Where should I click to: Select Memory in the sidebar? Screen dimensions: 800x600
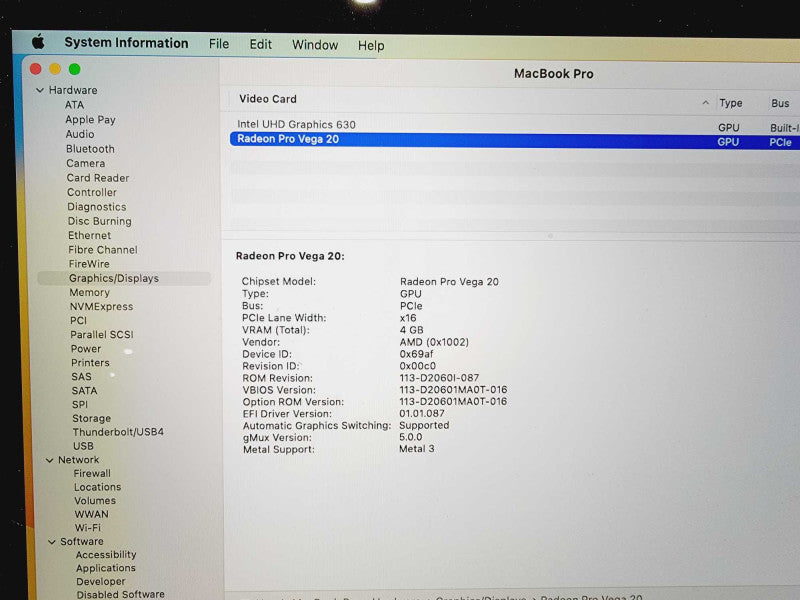[x=90, y=292]
